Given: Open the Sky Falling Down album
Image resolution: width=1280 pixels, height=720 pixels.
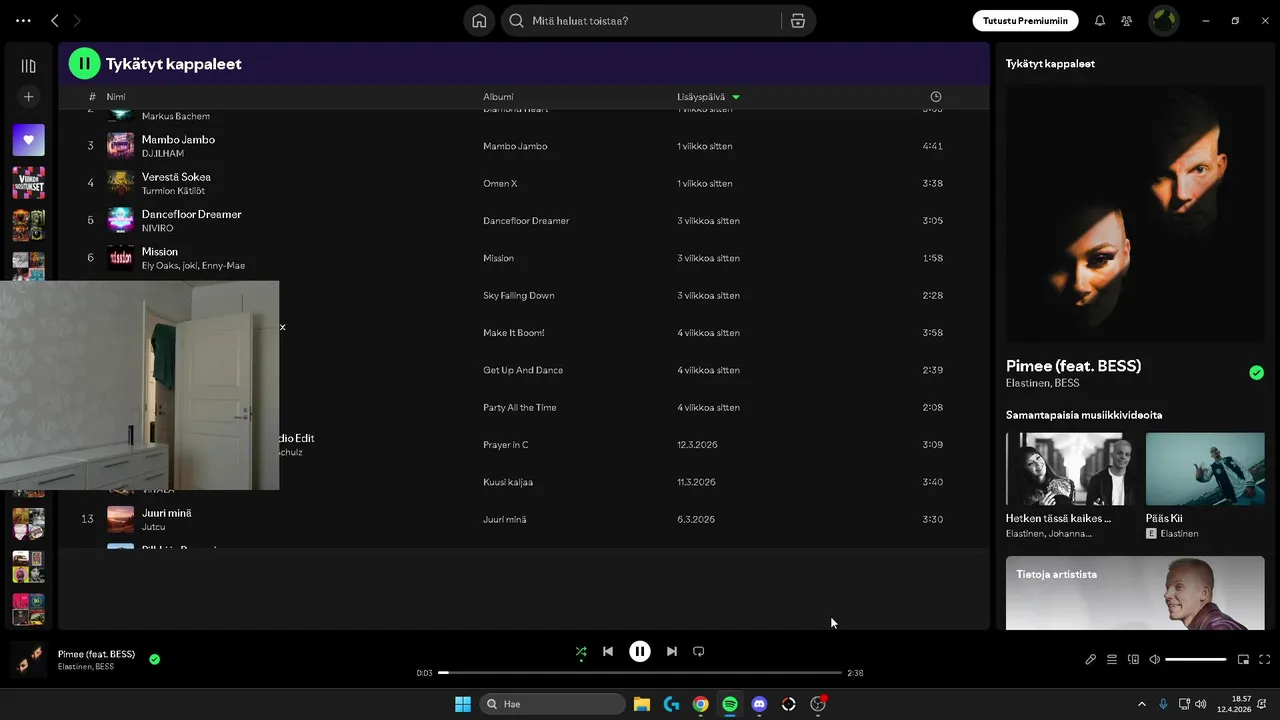Looking at the screenshot, I should point(519,295).
